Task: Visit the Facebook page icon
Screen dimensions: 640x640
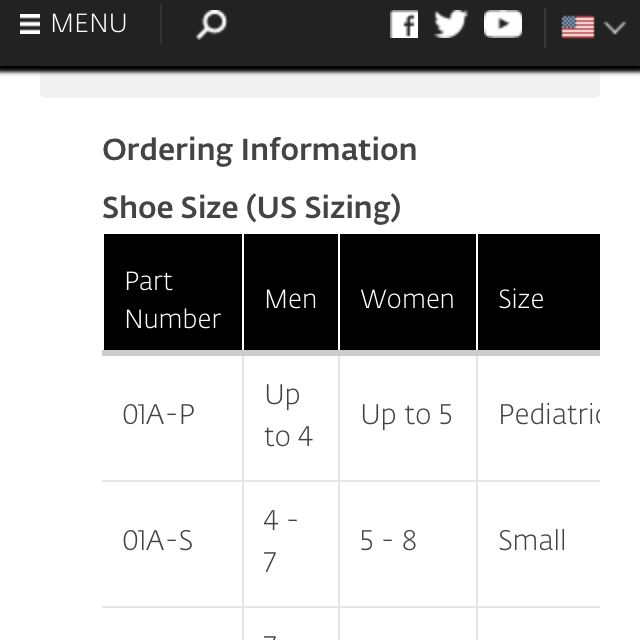Action: [404, 24]
